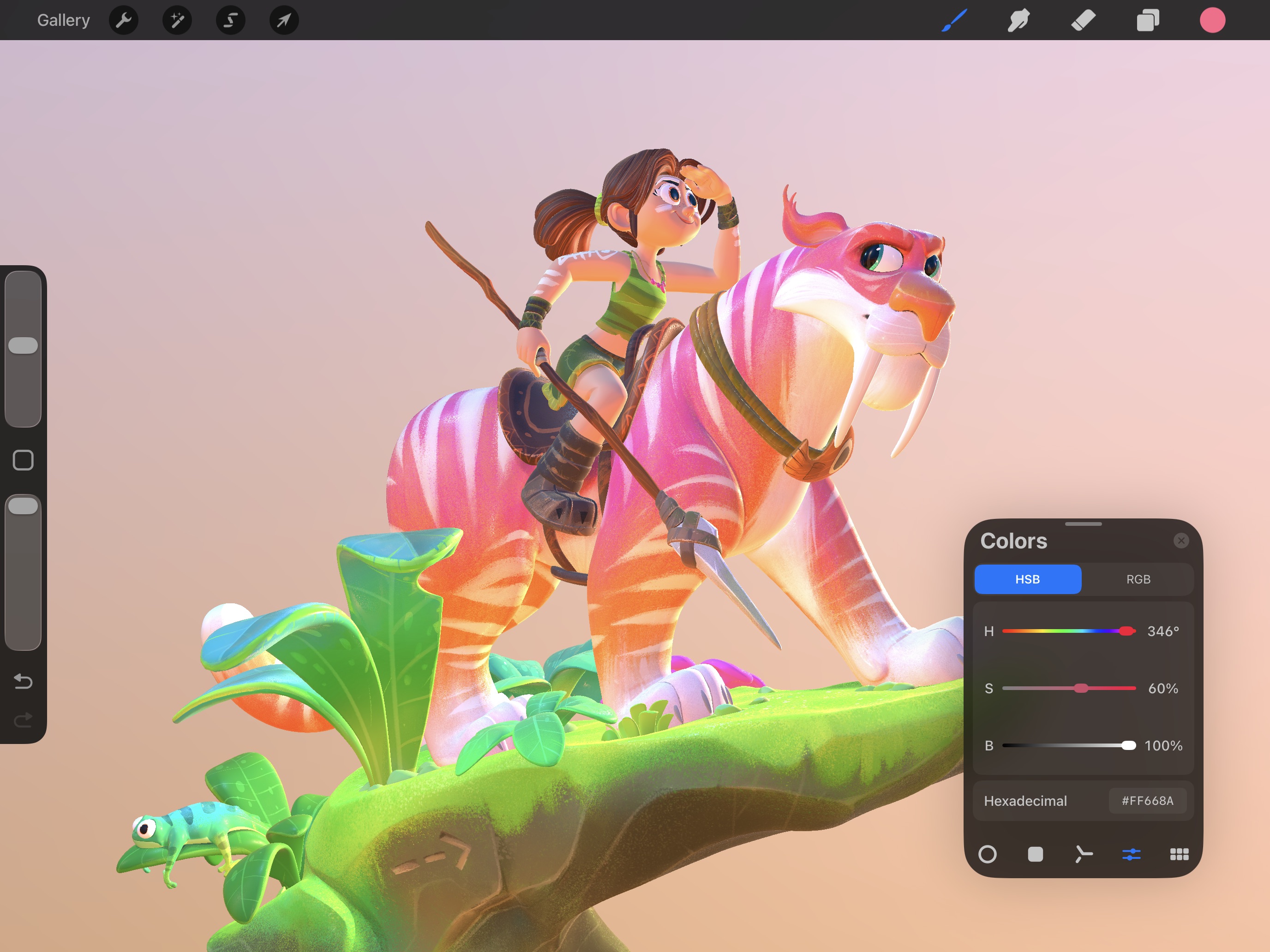Switch to Disc color picker mode
The width and height of the screenshot is (1270, 952).
(x=988, y=854)
